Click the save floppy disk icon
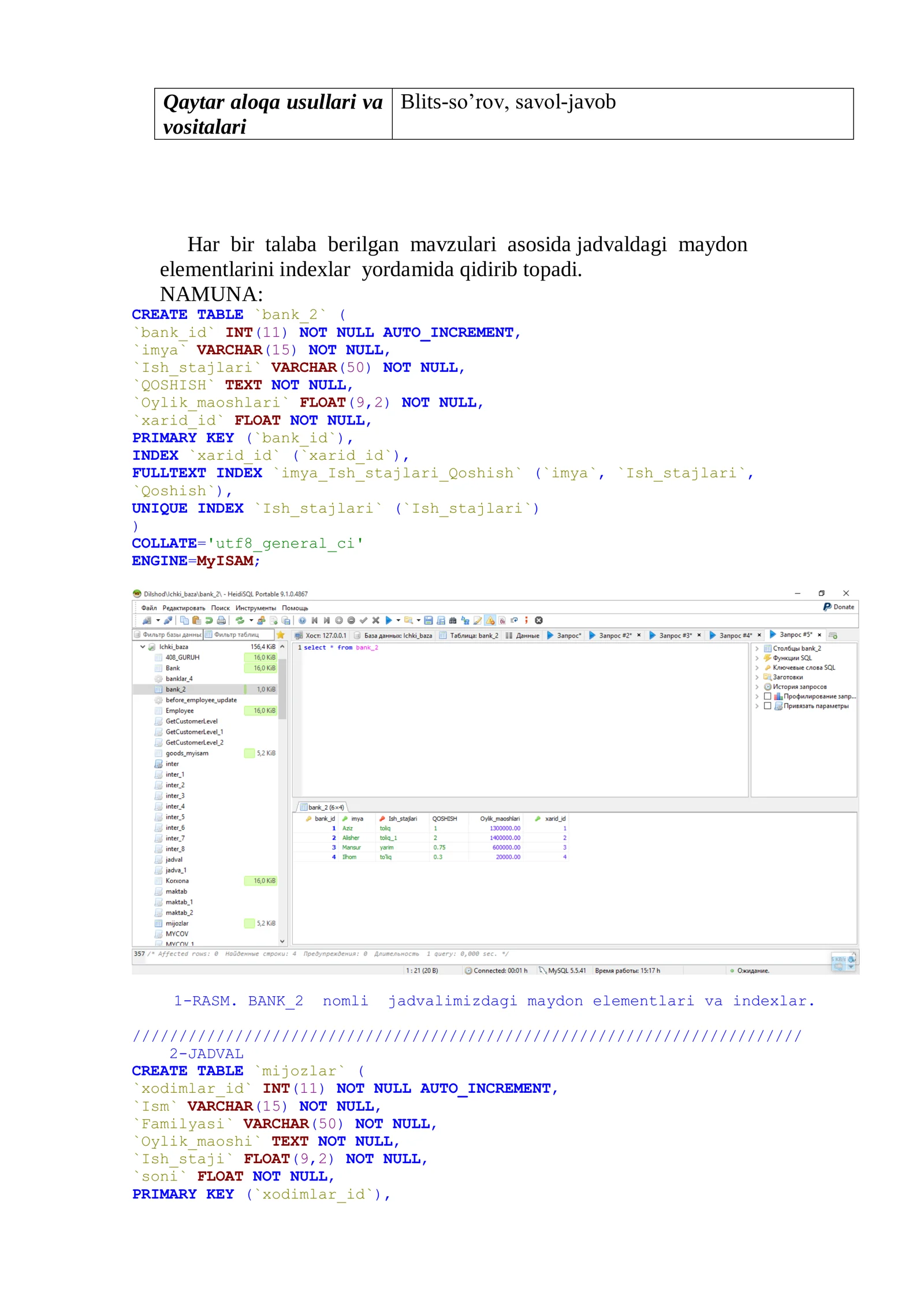 [428, 620]
